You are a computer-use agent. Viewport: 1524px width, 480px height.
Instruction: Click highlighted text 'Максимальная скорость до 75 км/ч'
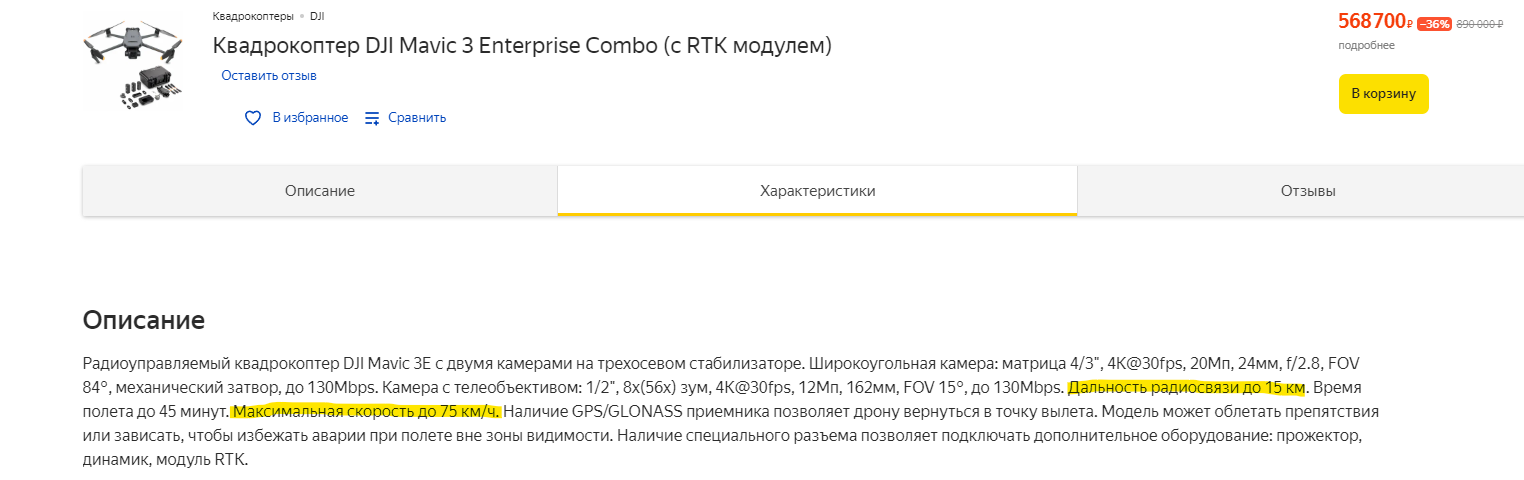[366, 411]
